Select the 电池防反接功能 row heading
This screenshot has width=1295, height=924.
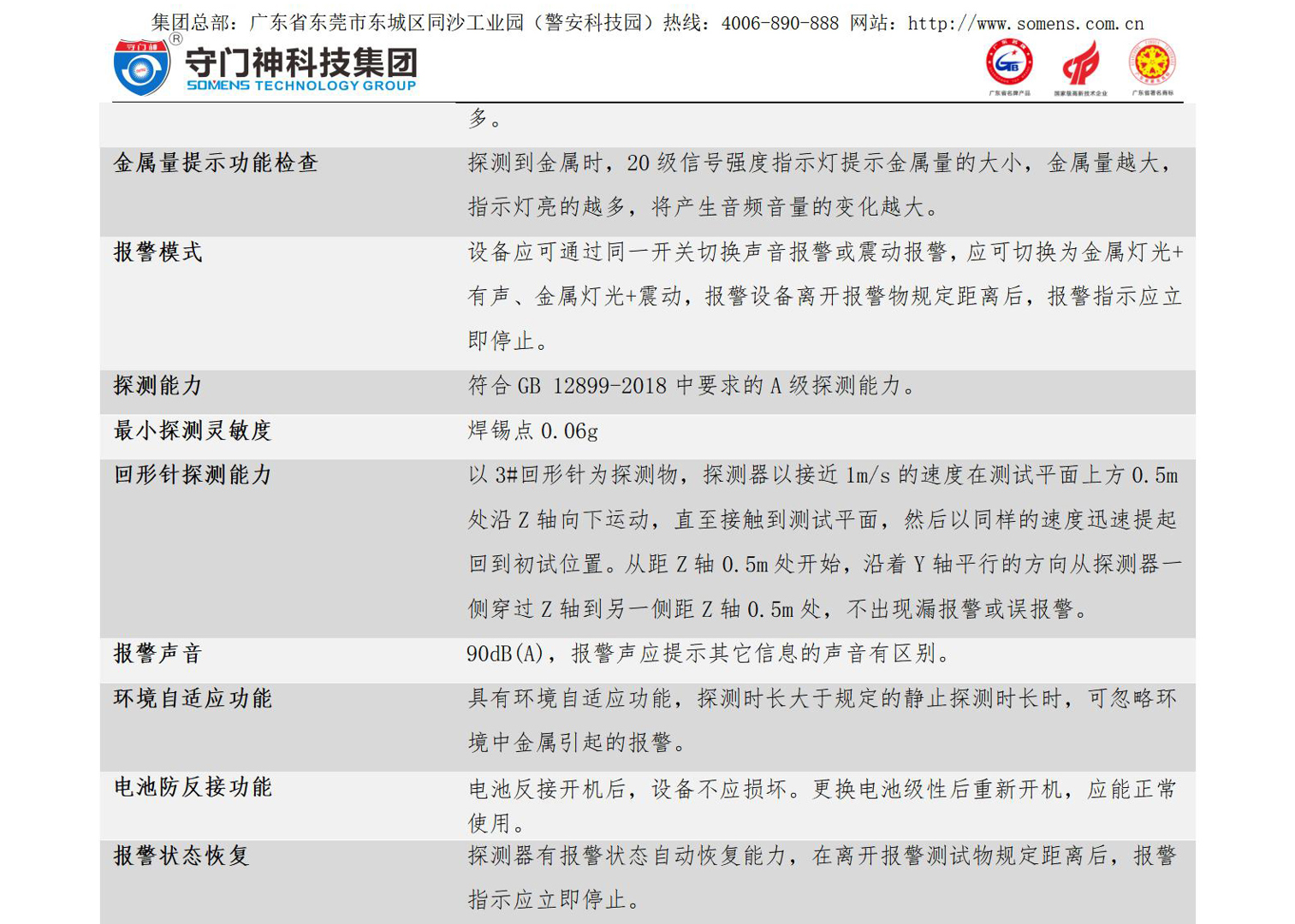tap(193, 787)
